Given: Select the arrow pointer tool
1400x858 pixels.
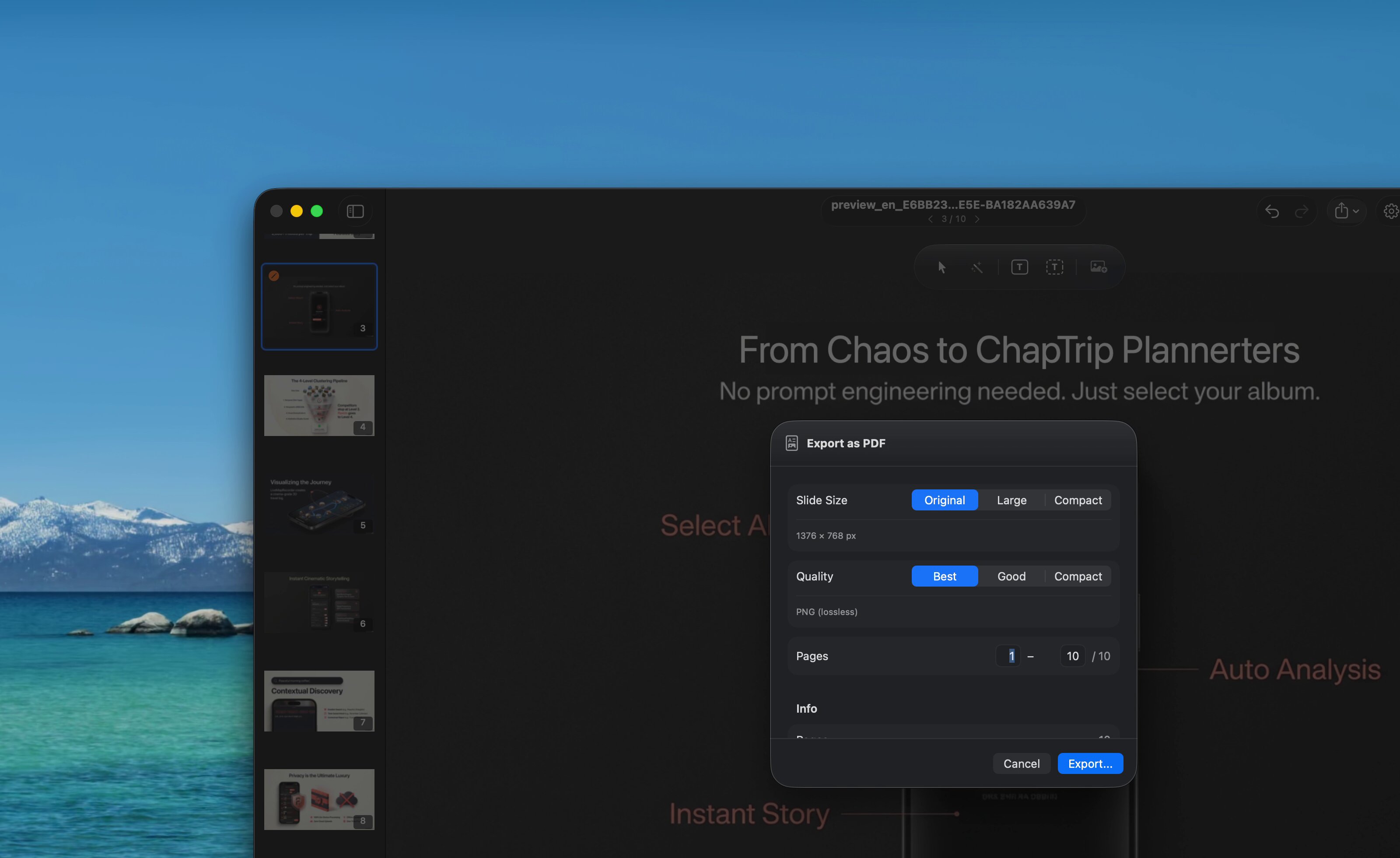Looking at the screenshot, I should tap(941, 267).
